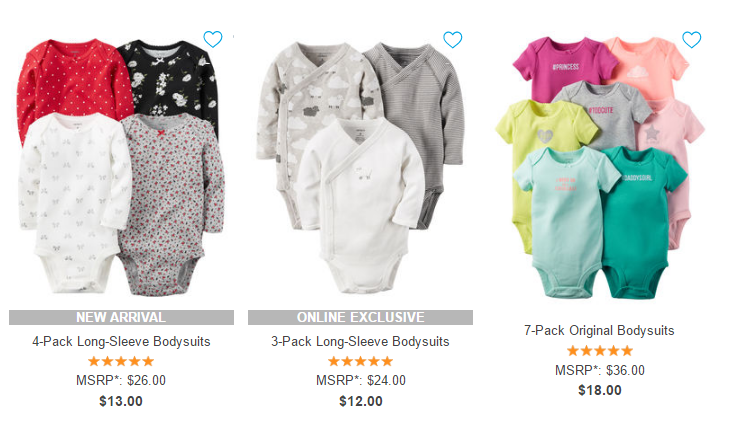The image size is (754, 421).
Task: Click the green DADDYSGIRL bodysuit image
Action: click(637, 221)
